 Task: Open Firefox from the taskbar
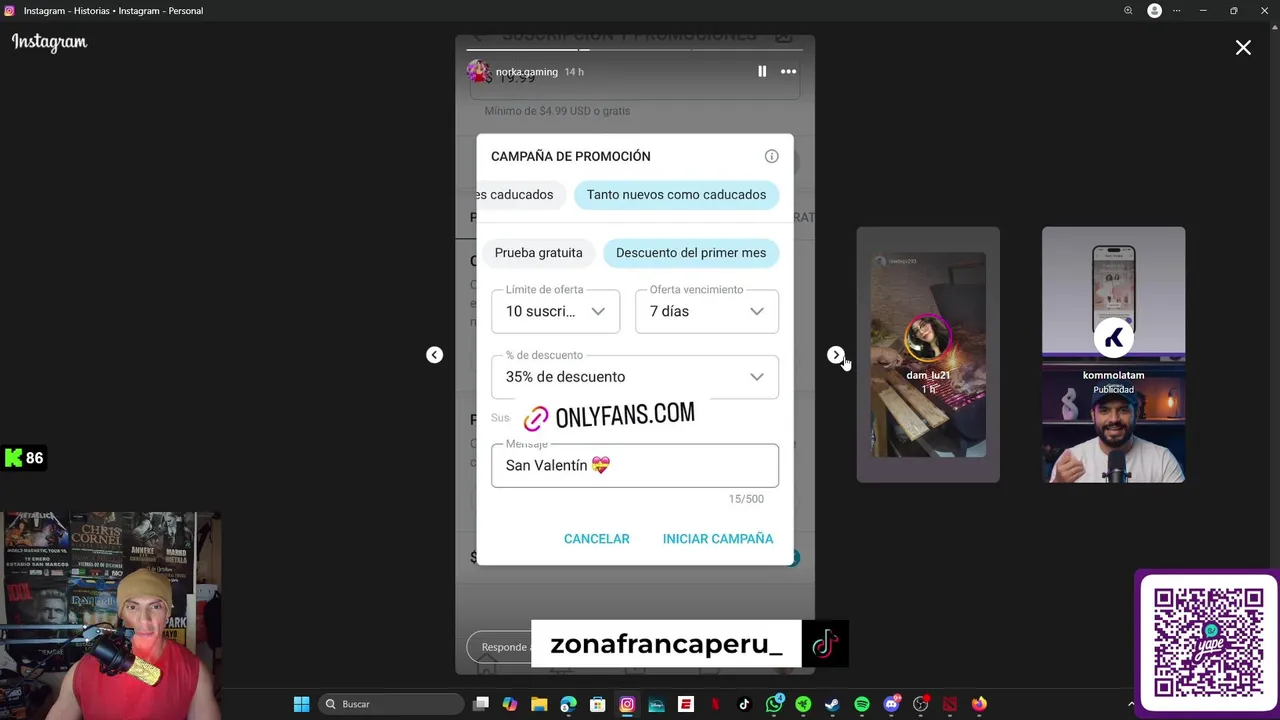979,704
